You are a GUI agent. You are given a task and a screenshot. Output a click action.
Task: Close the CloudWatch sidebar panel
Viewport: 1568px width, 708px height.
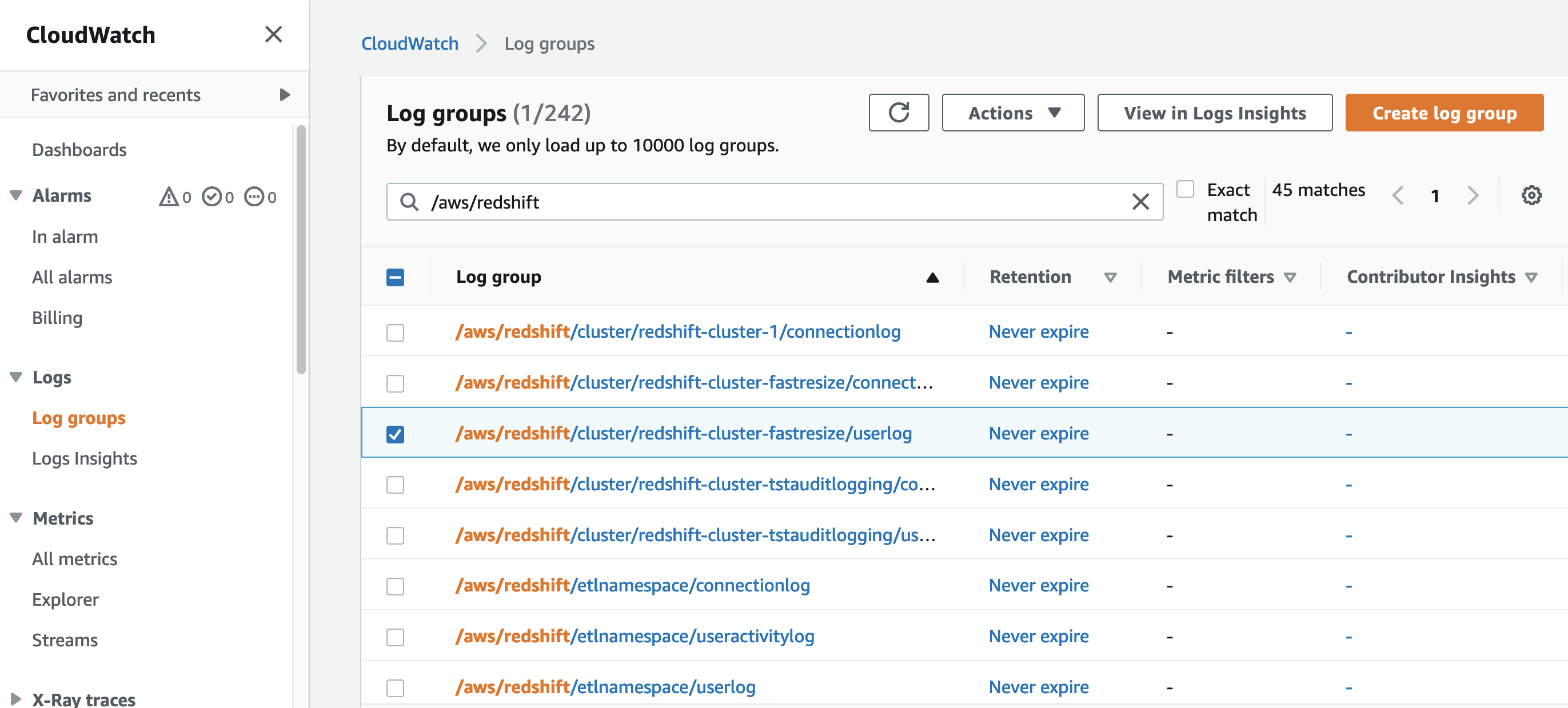(x=273, y=35)
